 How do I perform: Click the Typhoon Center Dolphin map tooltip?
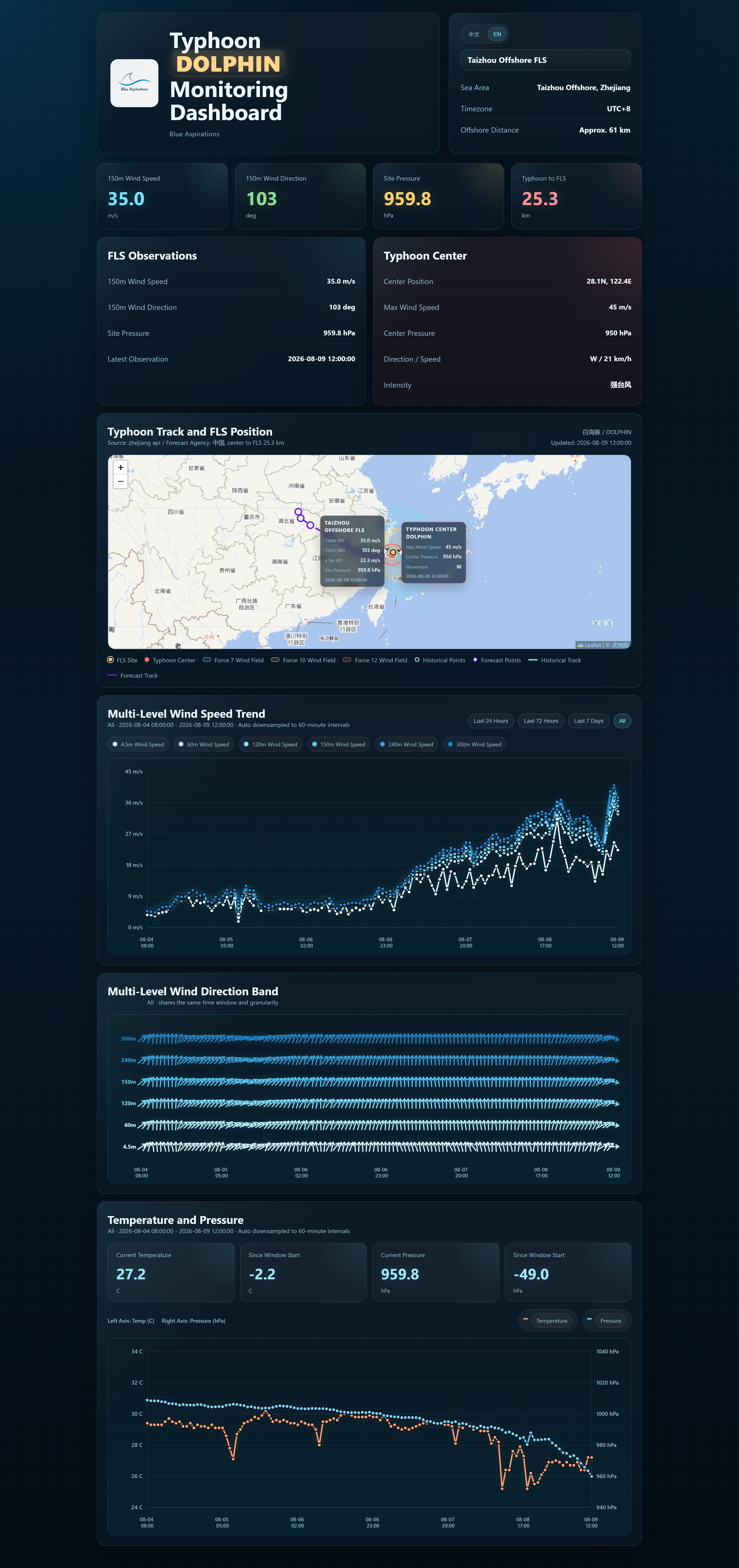click(x=433, y=552)
